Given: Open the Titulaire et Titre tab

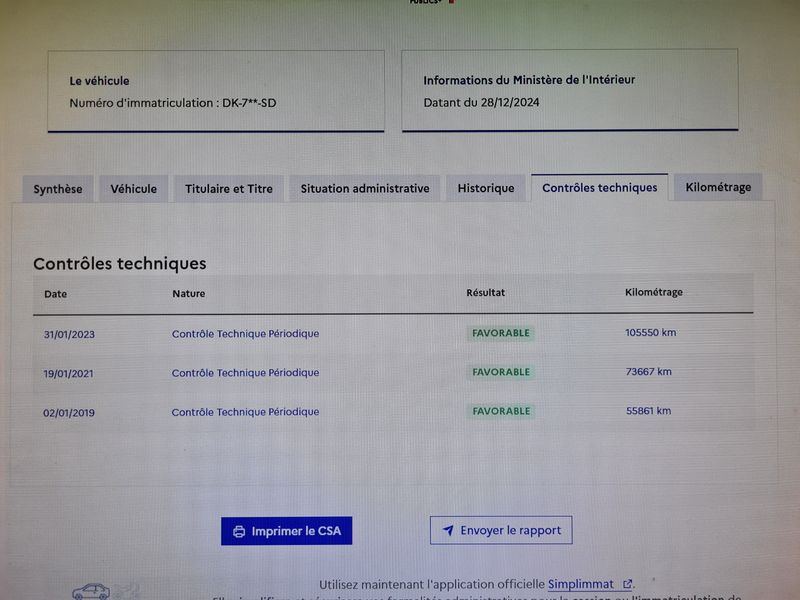Looking at the screenshot, I should pos(229,189).
